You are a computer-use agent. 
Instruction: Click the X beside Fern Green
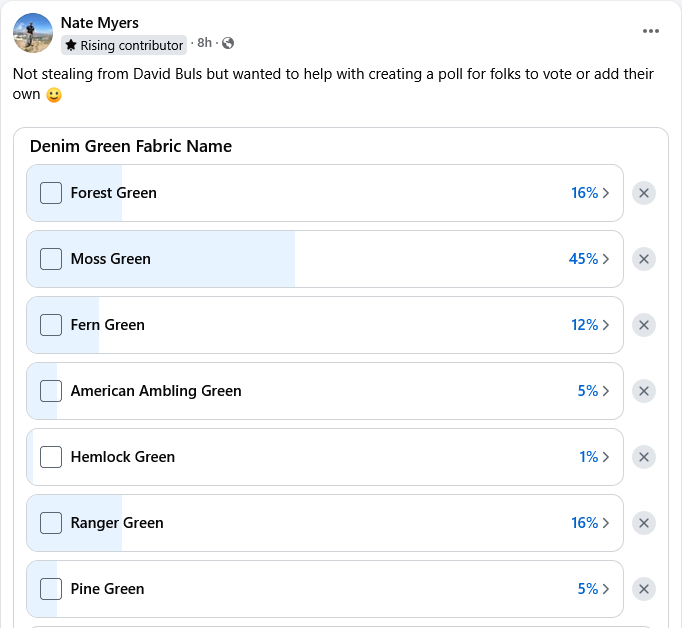coord(644,325)
